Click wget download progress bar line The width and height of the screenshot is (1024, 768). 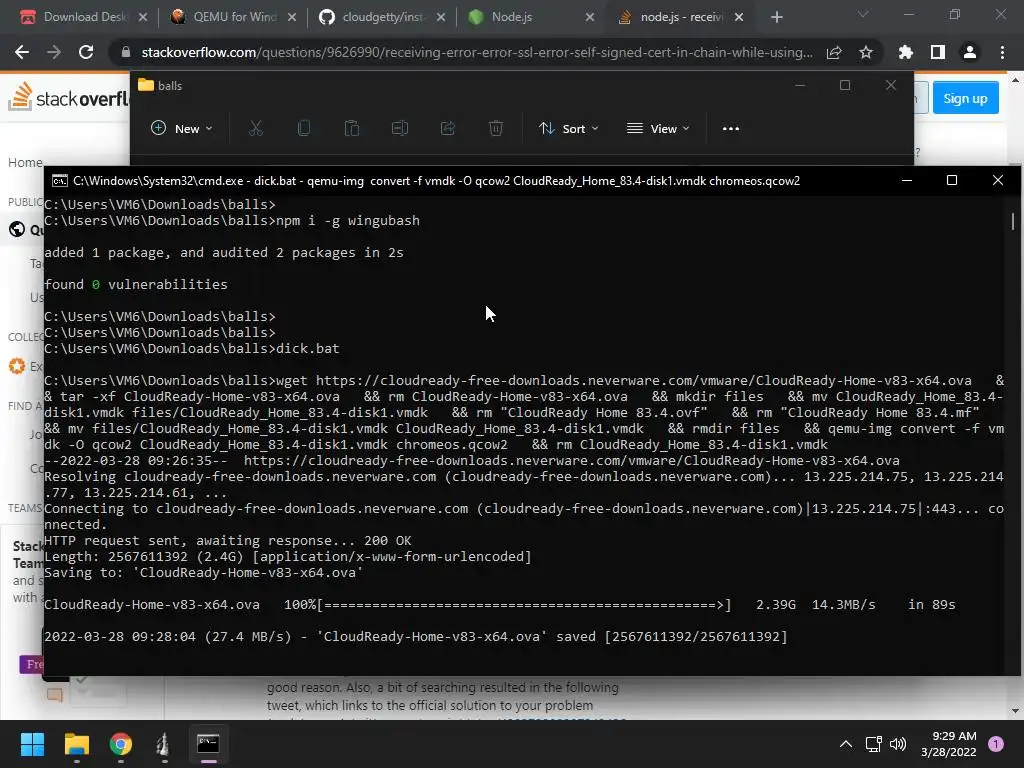500,605
